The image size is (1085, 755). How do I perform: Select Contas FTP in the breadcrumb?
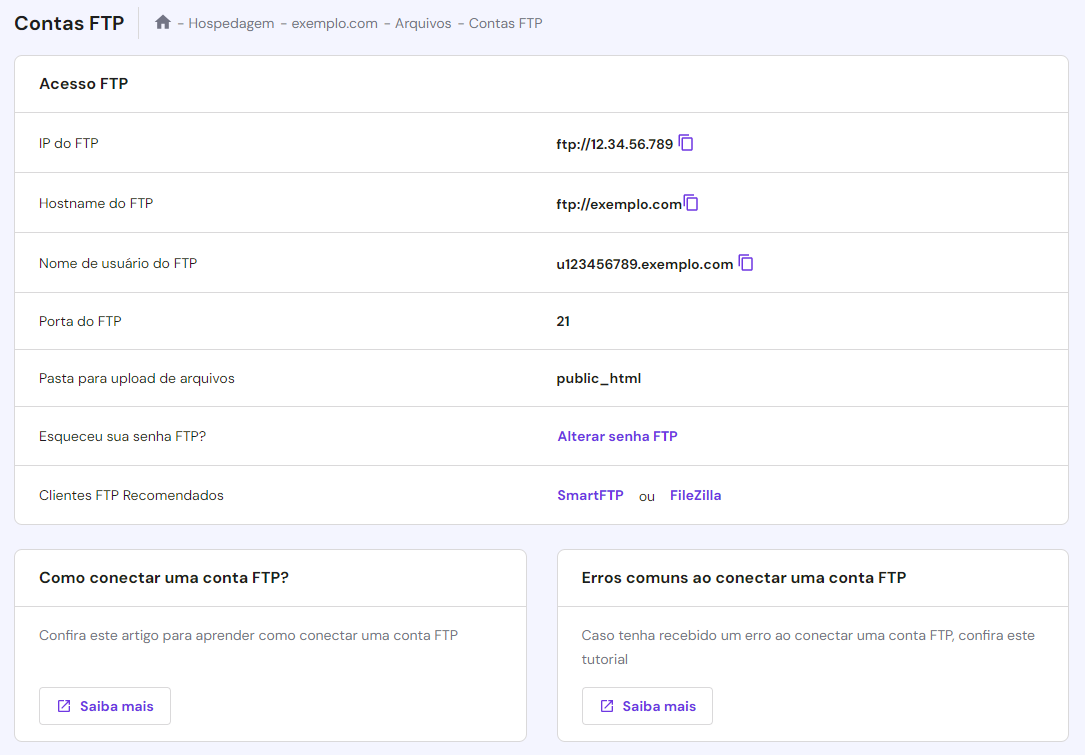[x=505, y=22]
